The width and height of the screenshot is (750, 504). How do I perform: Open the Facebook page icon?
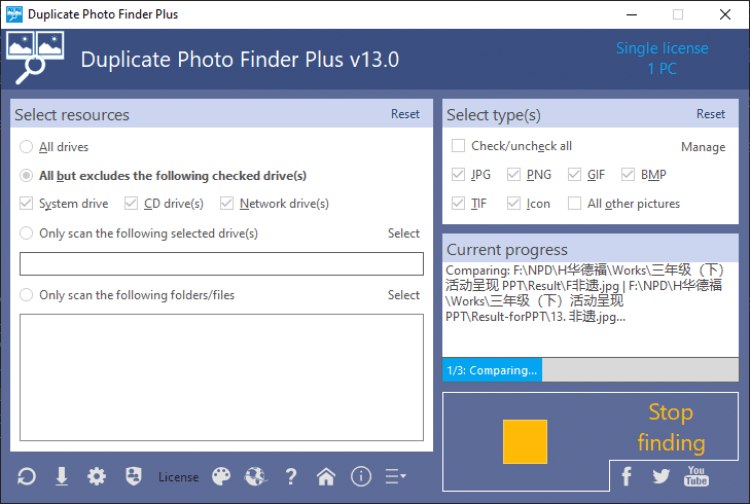[627, 476]
